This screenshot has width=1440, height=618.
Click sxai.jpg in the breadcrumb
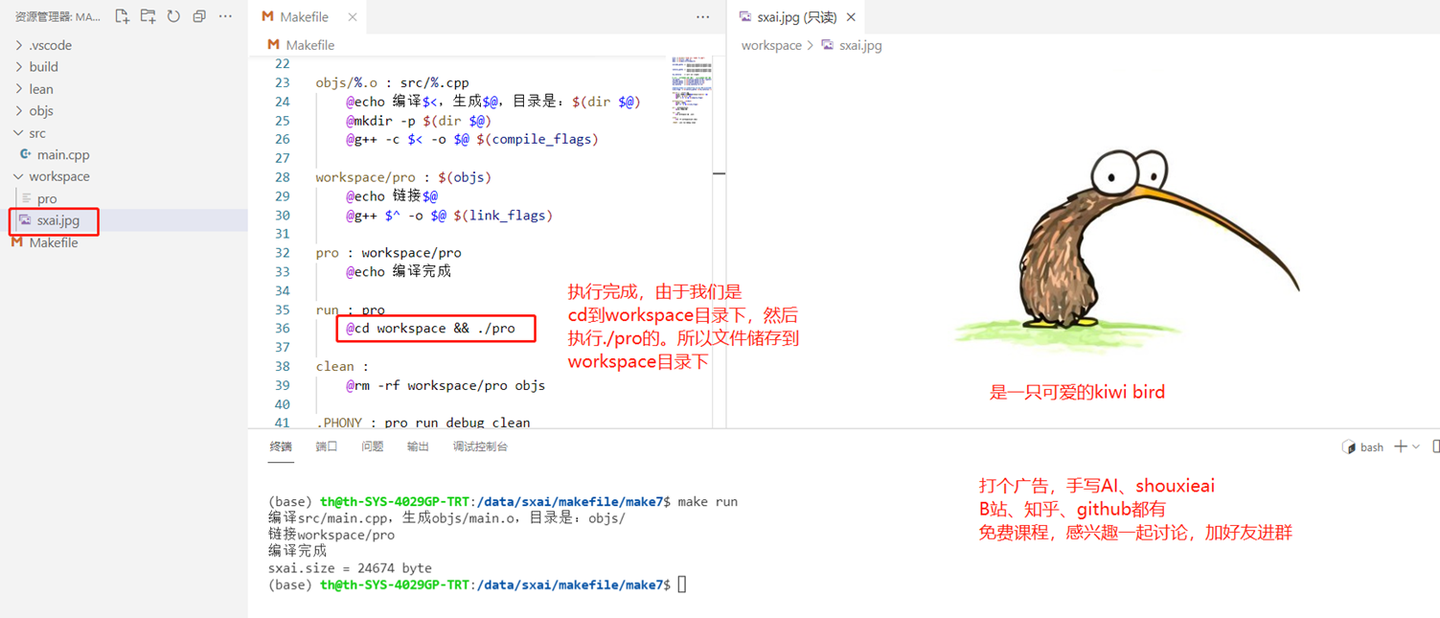pos(860,45)
